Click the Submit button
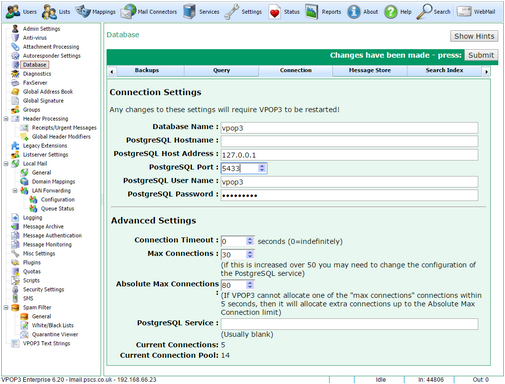This screenshot has height=384, width=505. click(x=481, y=55)
